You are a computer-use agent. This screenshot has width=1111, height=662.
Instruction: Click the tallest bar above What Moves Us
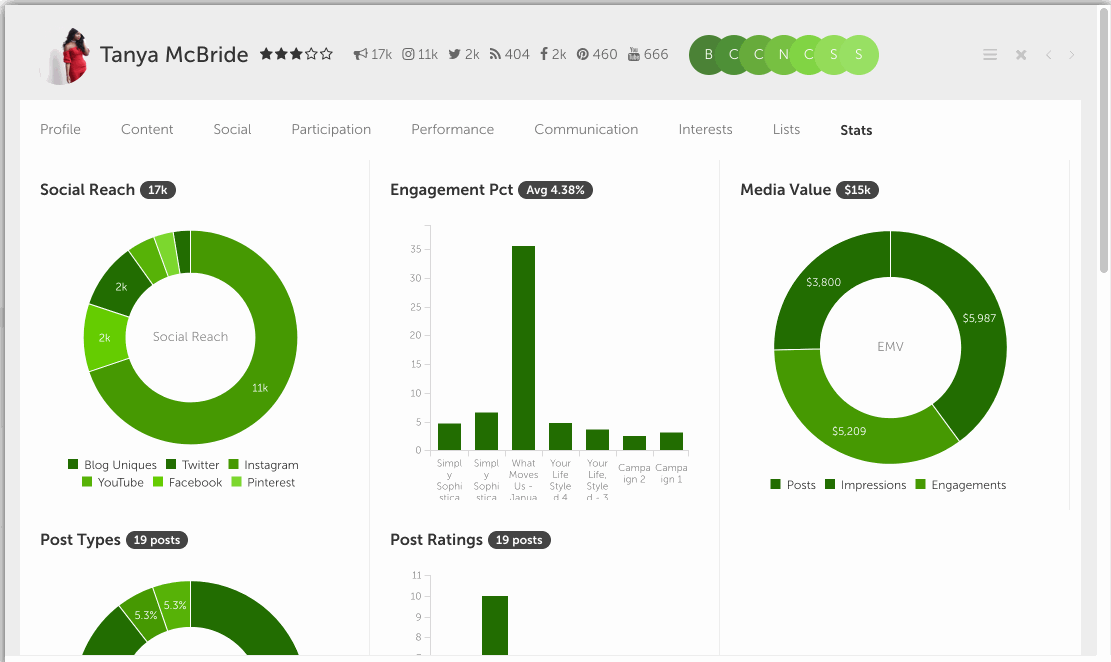(x=524, y=348)
